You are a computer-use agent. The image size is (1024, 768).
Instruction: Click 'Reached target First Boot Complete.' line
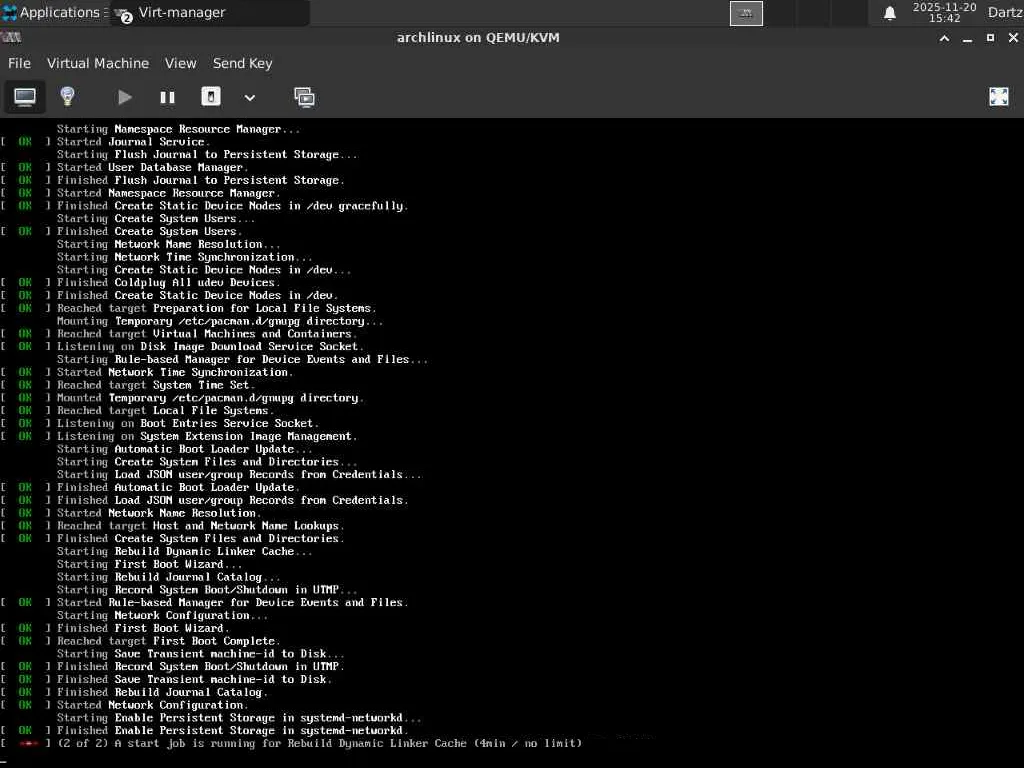click(x=168, y=641)
